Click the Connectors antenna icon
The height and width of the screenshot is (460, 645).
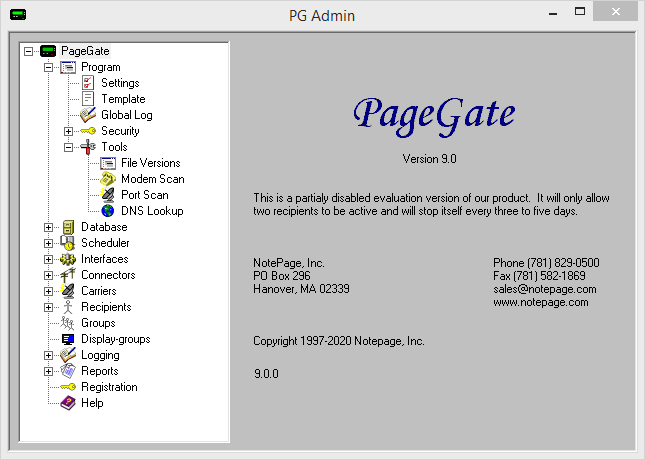tap(68, 275)
